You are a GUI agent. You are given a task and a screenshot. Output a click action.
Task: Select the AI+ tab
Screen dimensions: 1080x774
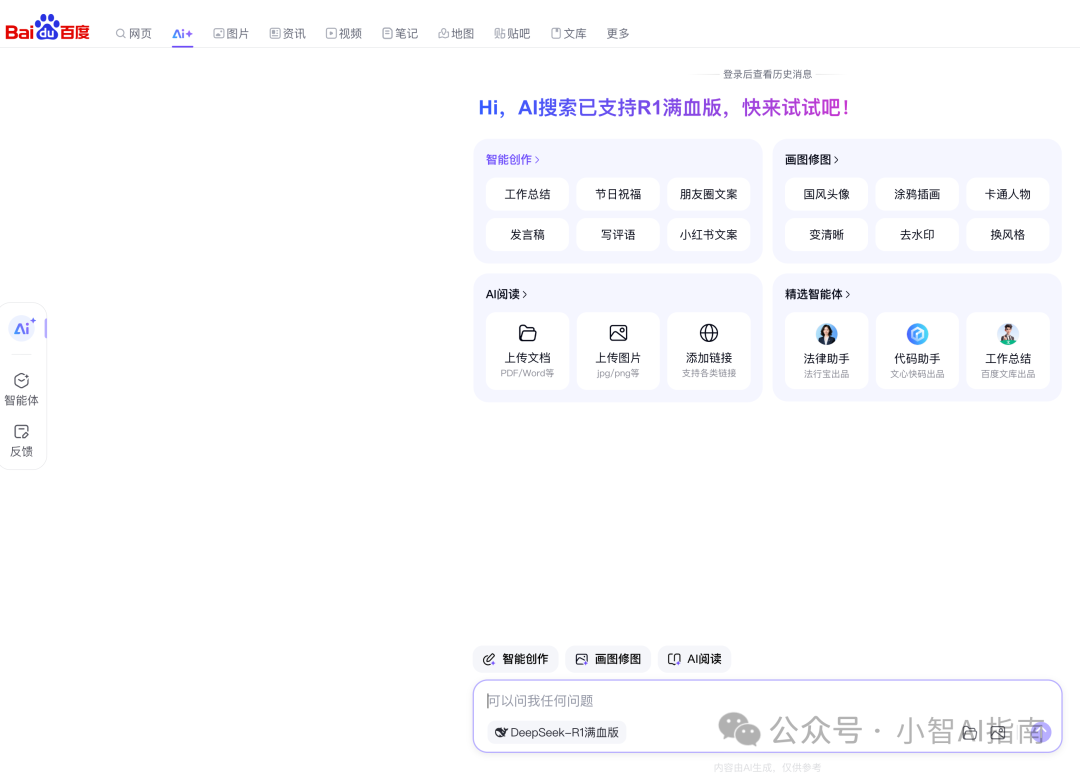(183, 33)
